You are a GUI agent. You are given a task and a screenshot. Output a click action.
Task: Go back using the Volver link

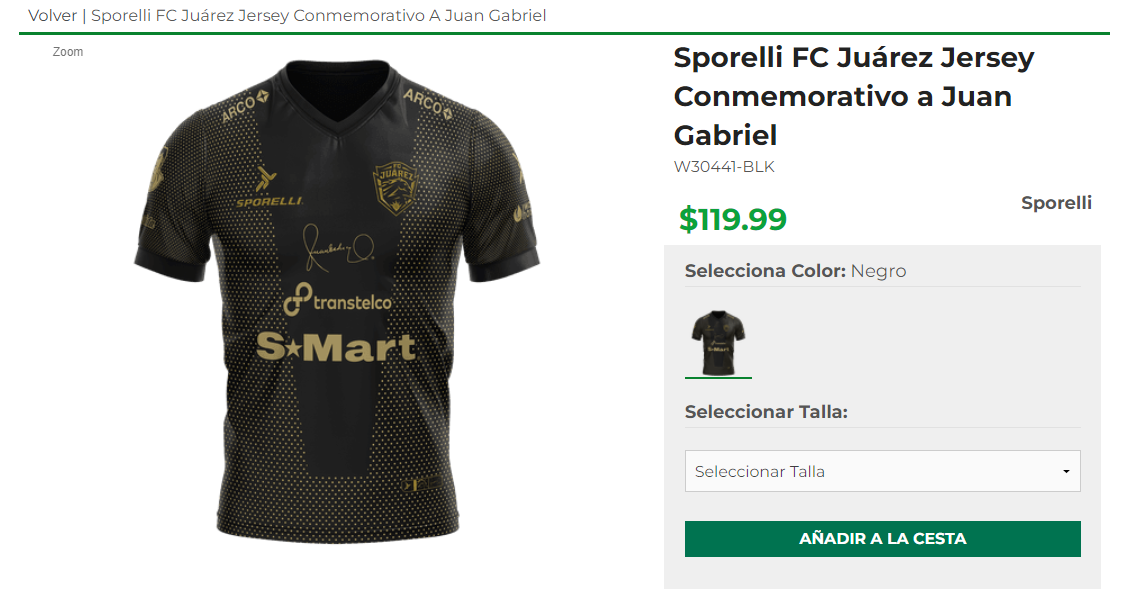(x=52, y=15)
